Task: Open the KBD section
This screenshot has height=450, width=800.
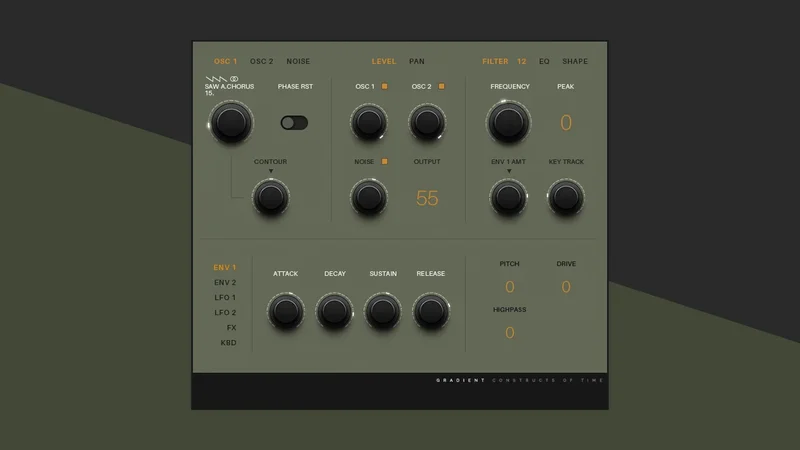Action: click(229, 342)
